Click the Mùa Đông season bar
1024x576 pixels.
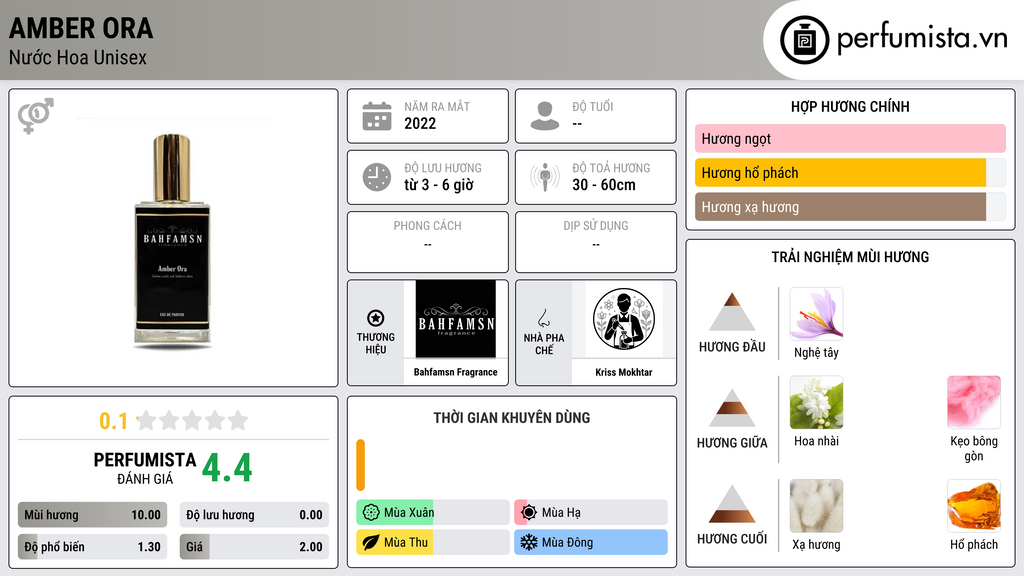point(591,543)
